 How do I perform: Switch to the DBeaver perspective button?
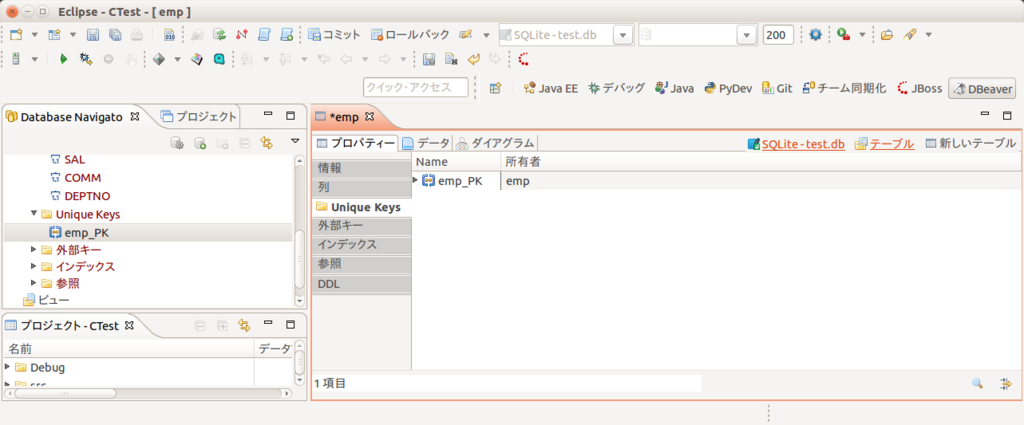tap(982, 88)
